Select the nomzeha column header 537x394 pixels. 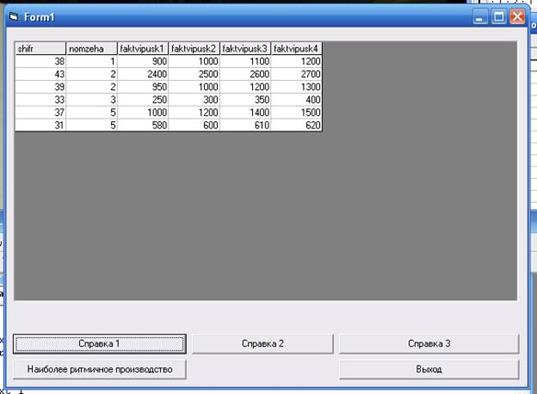coord(91,49)
